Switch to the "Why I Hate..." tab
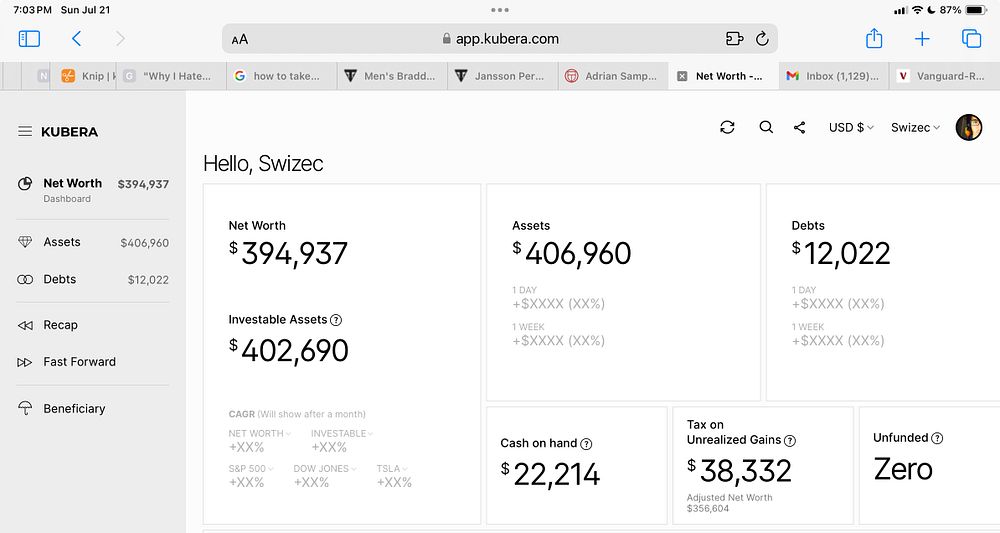The image size is (1000, 533). click(x=171, y=76)
